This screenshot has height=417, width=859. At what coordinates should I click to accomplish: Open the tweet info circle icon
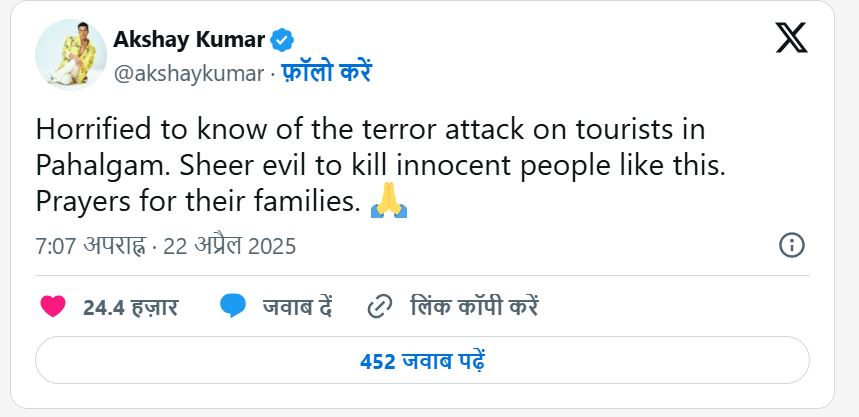point(791,245)
